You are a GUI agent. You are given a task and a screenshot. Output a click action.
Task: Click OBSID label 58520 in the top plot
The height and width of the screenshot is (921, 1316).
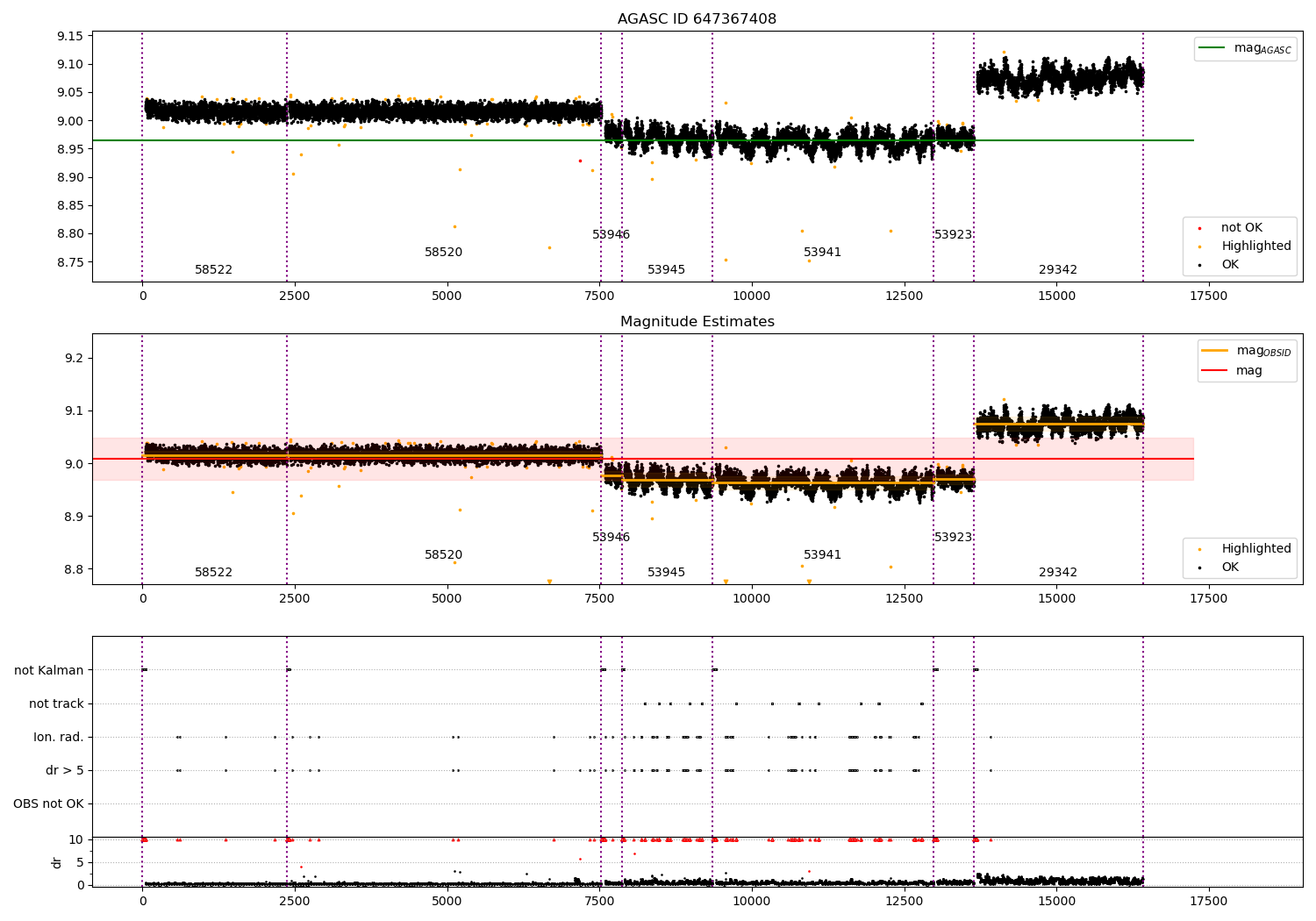click(443, 253)
